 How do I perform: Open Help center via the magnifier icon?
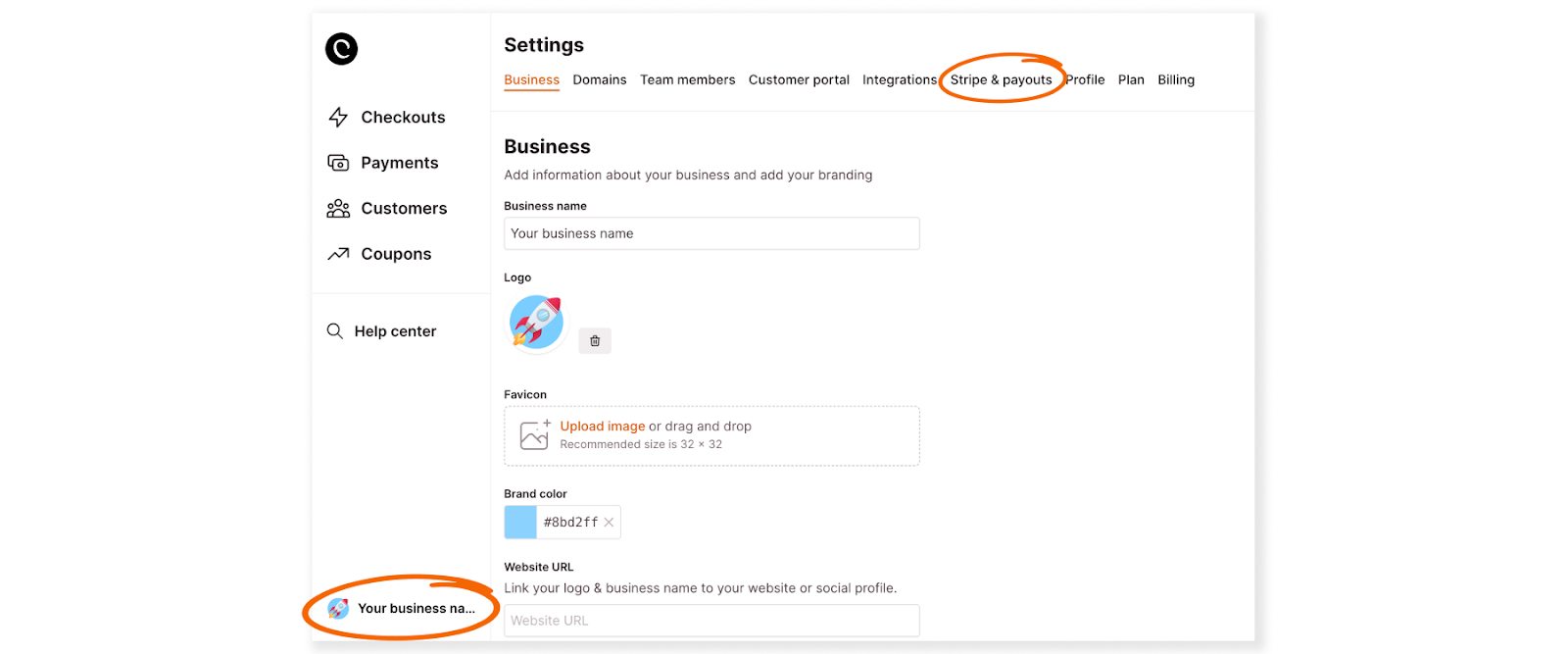click(x=334, y=331)
